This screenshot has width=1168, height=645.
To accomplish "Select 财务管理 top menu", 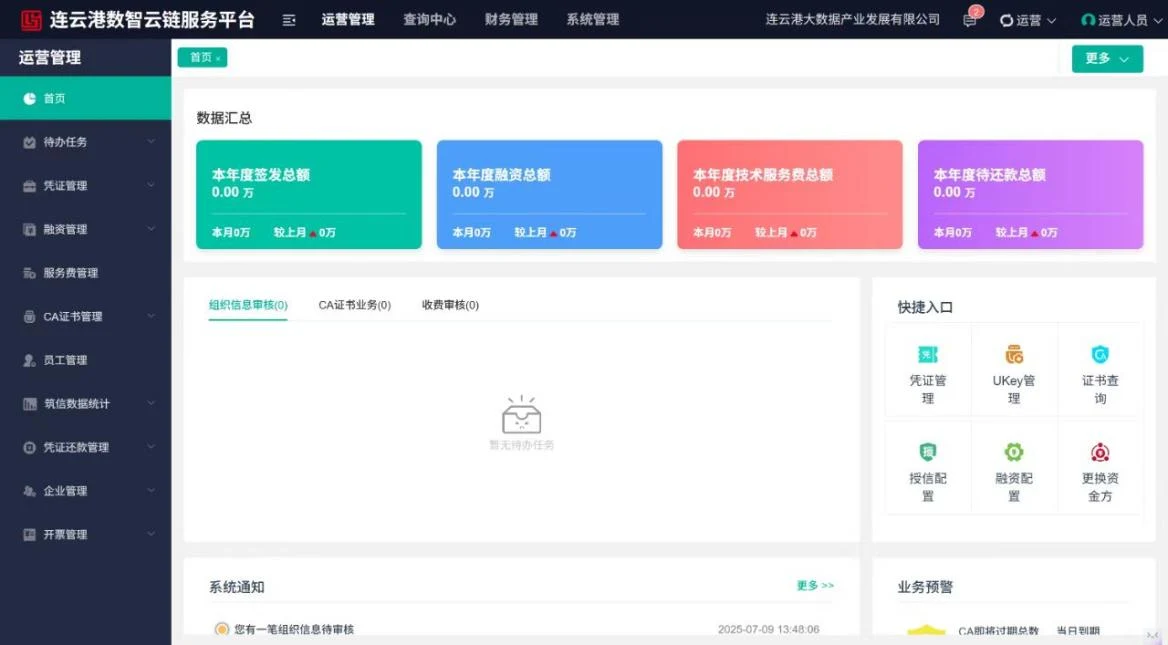I will pyautogui.click(x=511, y=20).
